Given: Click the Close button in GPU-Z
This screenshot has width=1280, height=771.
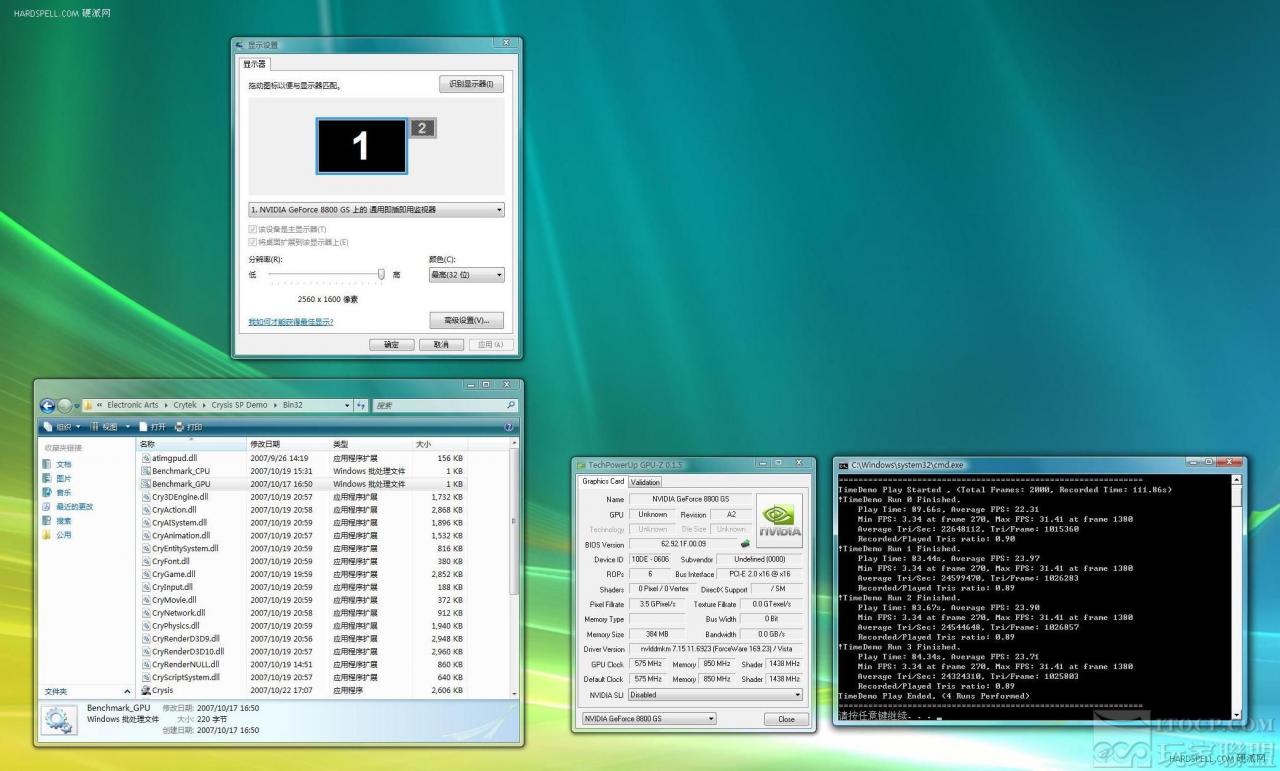Looking at the screenshot, I should tap(786, 719).
